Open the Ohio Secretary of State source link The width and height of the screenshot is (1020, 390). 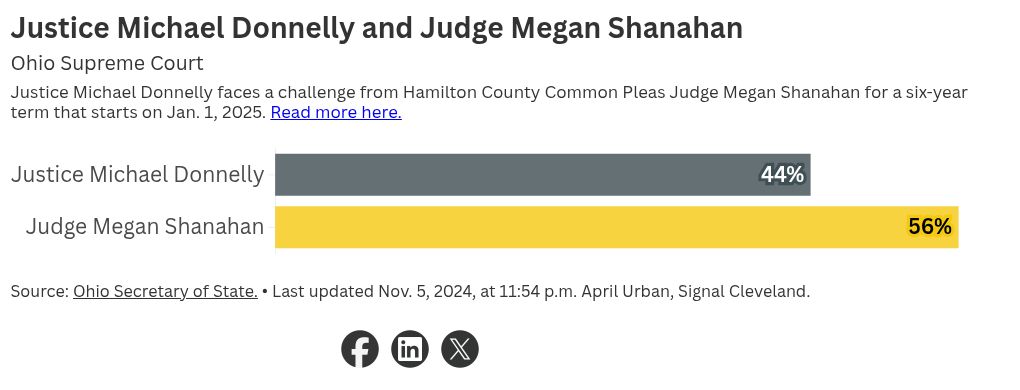pyautogui.click(x=165, y=291)
